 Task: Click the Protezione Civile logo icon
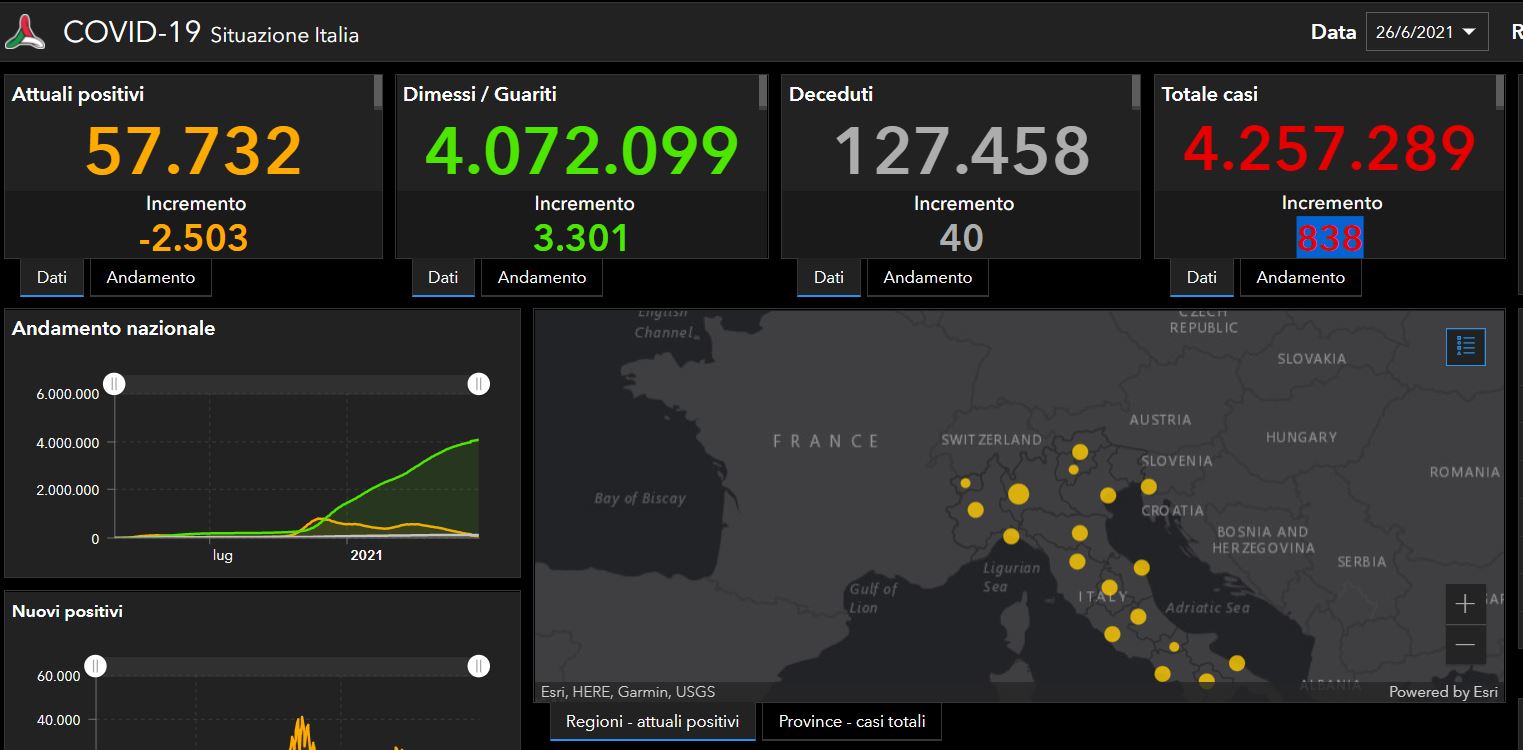pyautogui.click(x=25, y=32)
